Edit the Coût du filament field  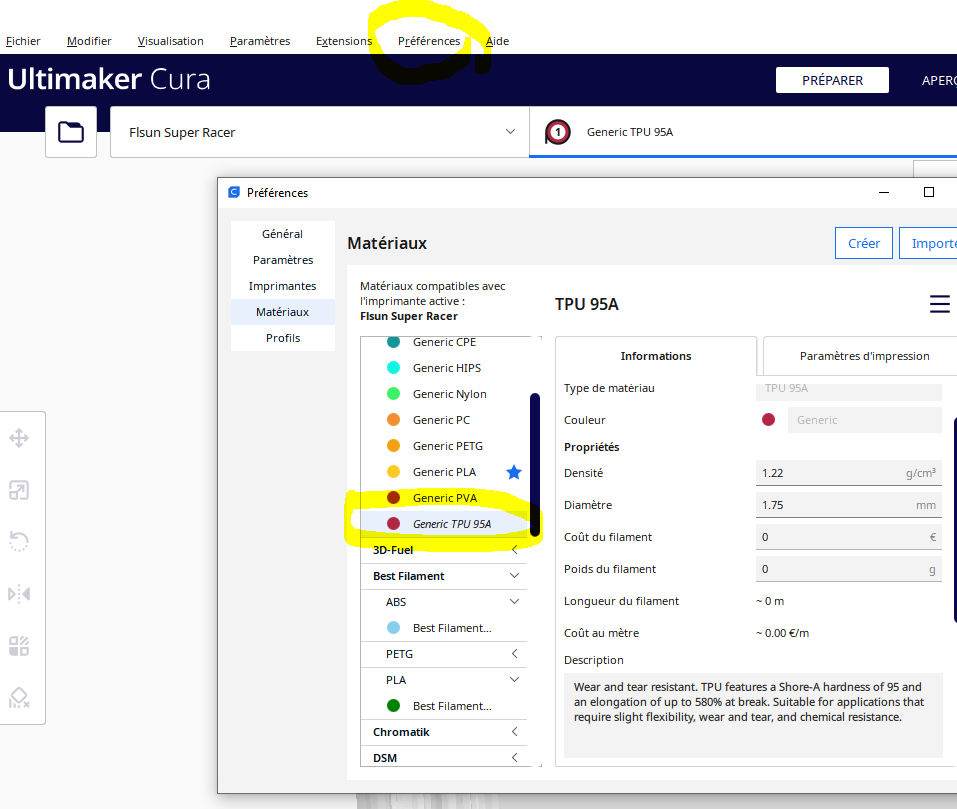point(848,537)
